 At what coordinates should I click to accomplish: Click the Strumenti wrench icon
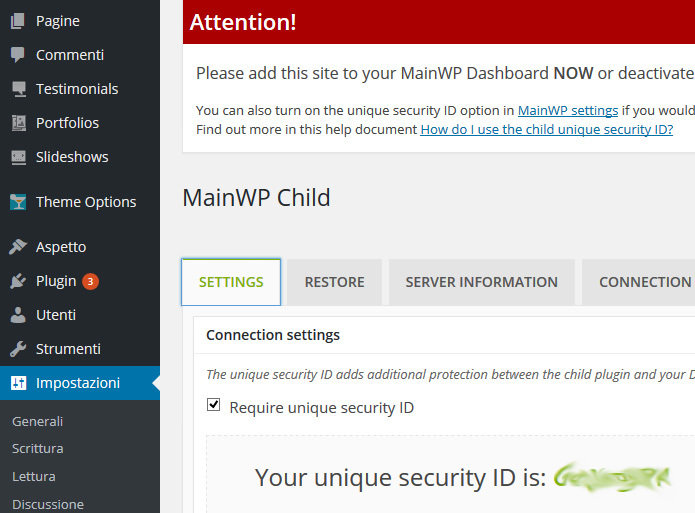click(18, 349)
